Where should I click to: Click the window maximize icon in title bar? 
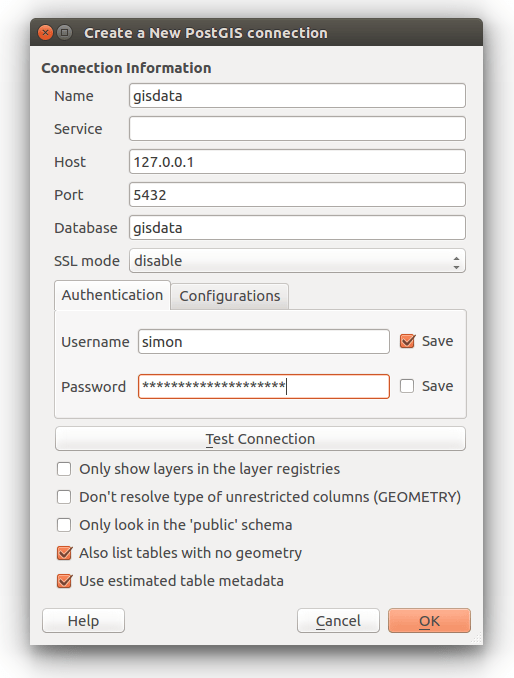tap(65, 32)
